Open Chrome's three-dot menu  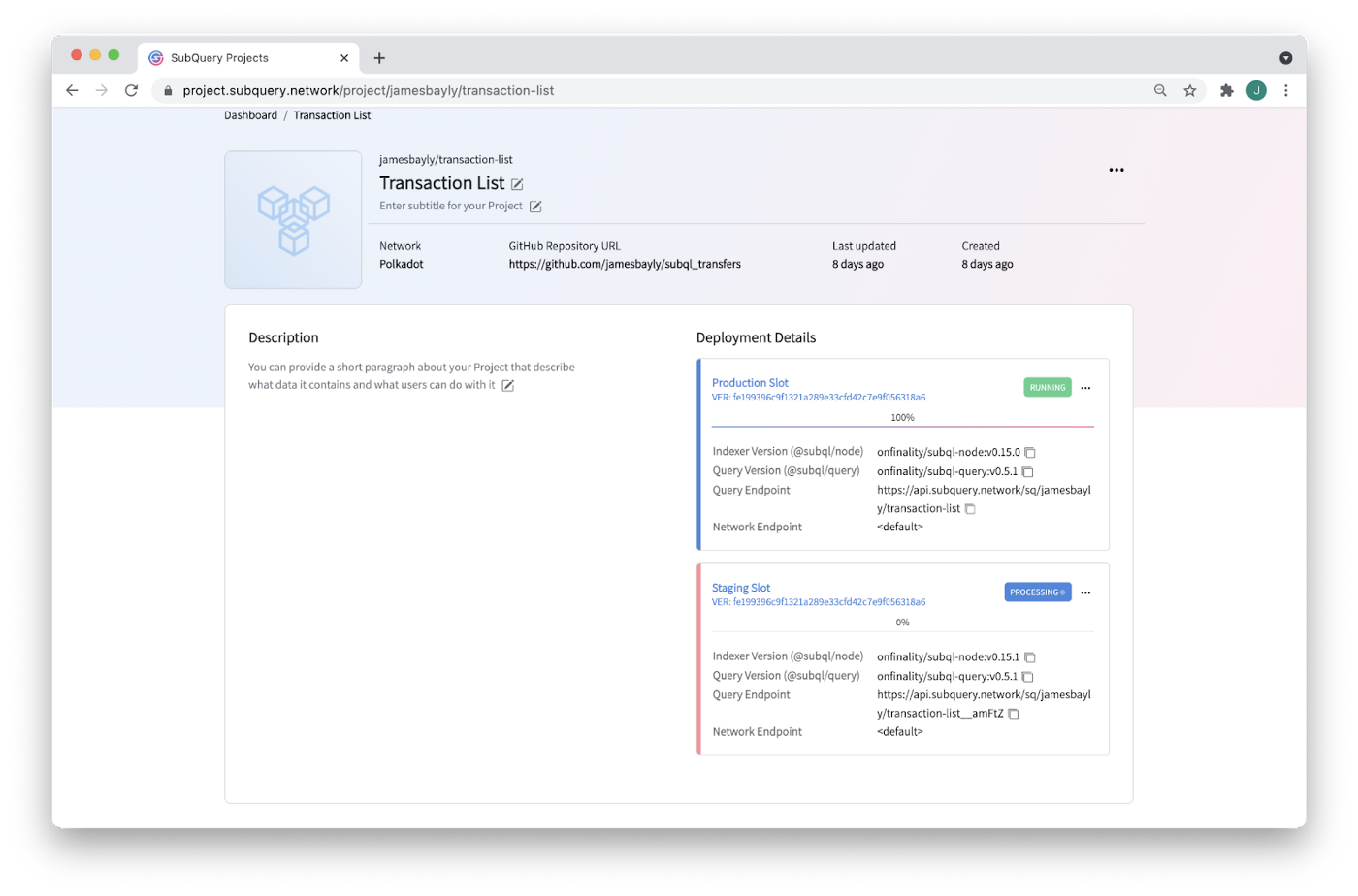pos(1286,90)
